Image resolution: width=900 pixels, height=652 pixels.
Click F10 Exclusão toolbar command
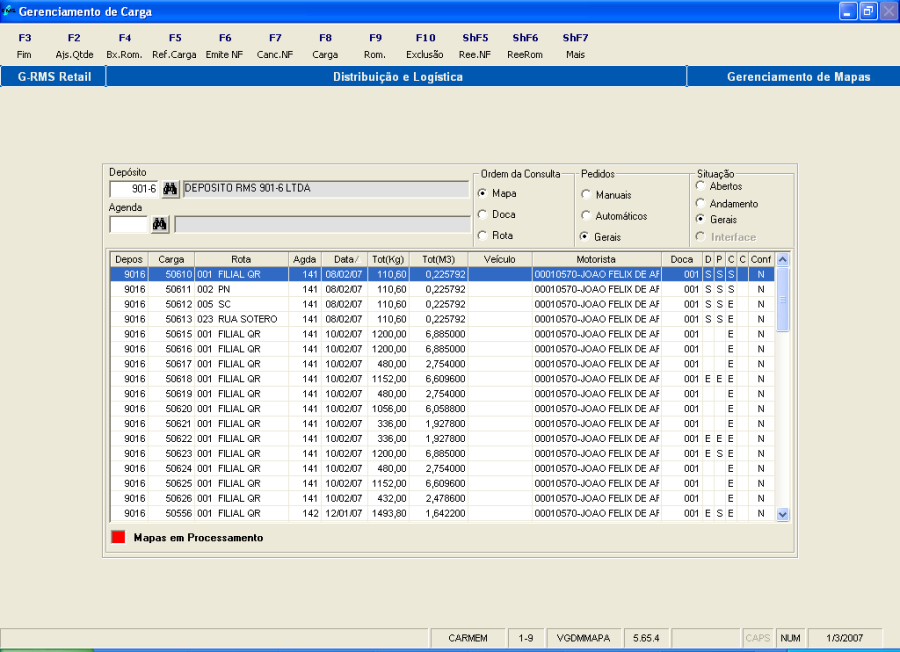click(x=425, y=46)
